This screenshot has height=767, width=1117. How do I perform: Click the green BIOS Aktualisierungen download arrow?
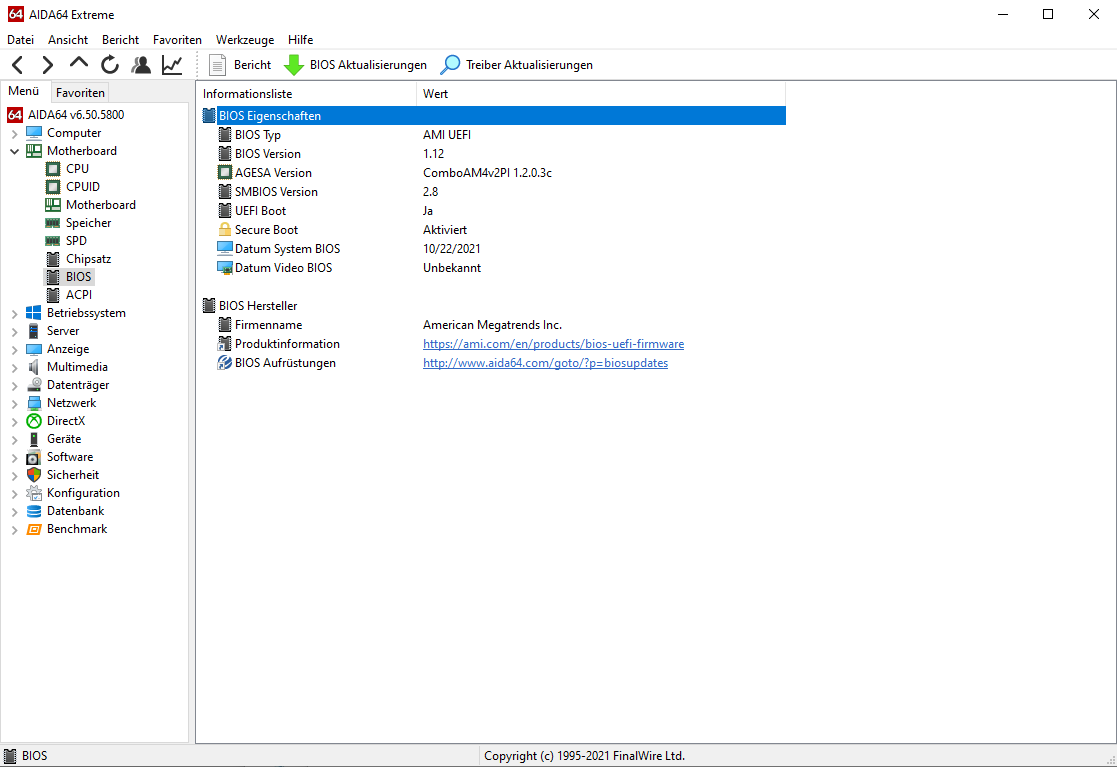pos(293,65)
